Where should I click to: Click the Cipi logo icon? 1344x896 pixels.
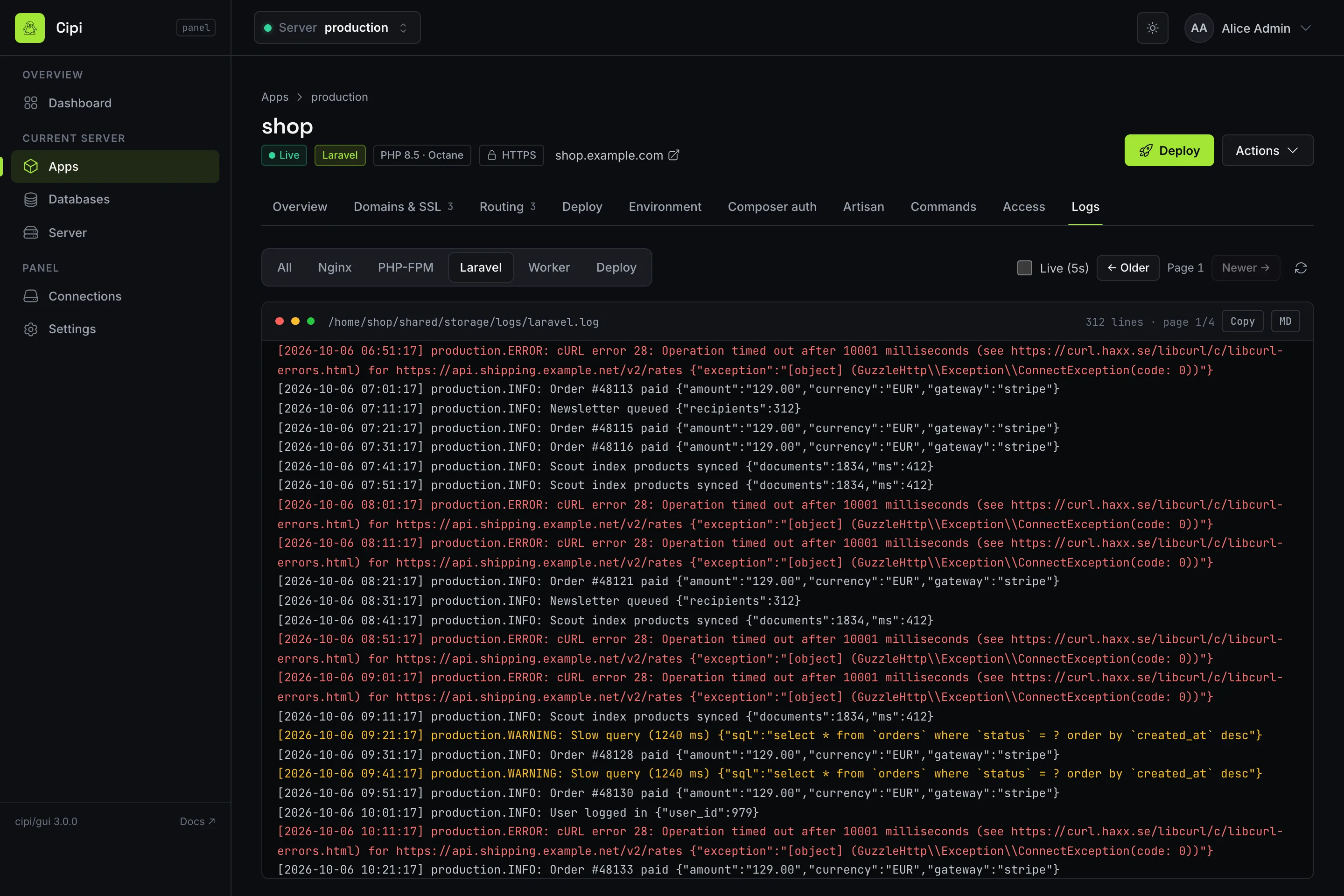tap(30, 28)
